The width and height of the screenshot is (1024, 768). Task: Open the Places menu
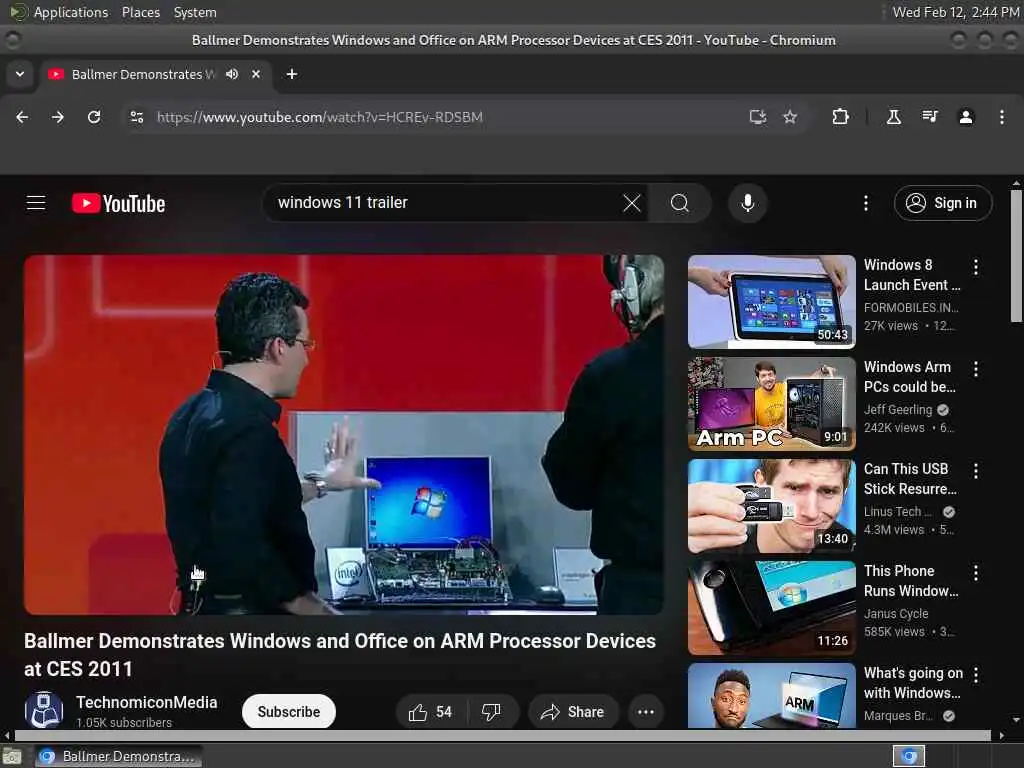141,12
